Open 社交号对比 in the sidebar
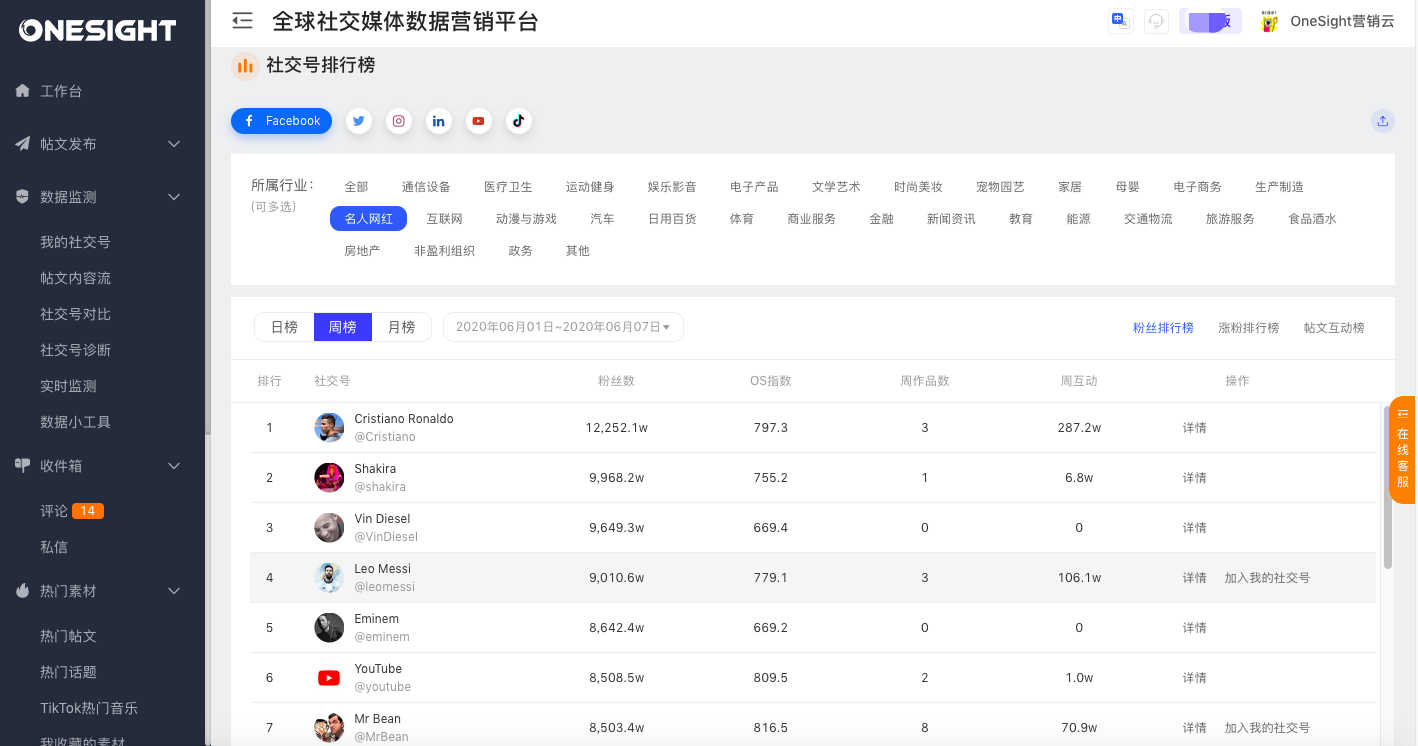The image size is (1418, 746). click(x=75, y=314)
